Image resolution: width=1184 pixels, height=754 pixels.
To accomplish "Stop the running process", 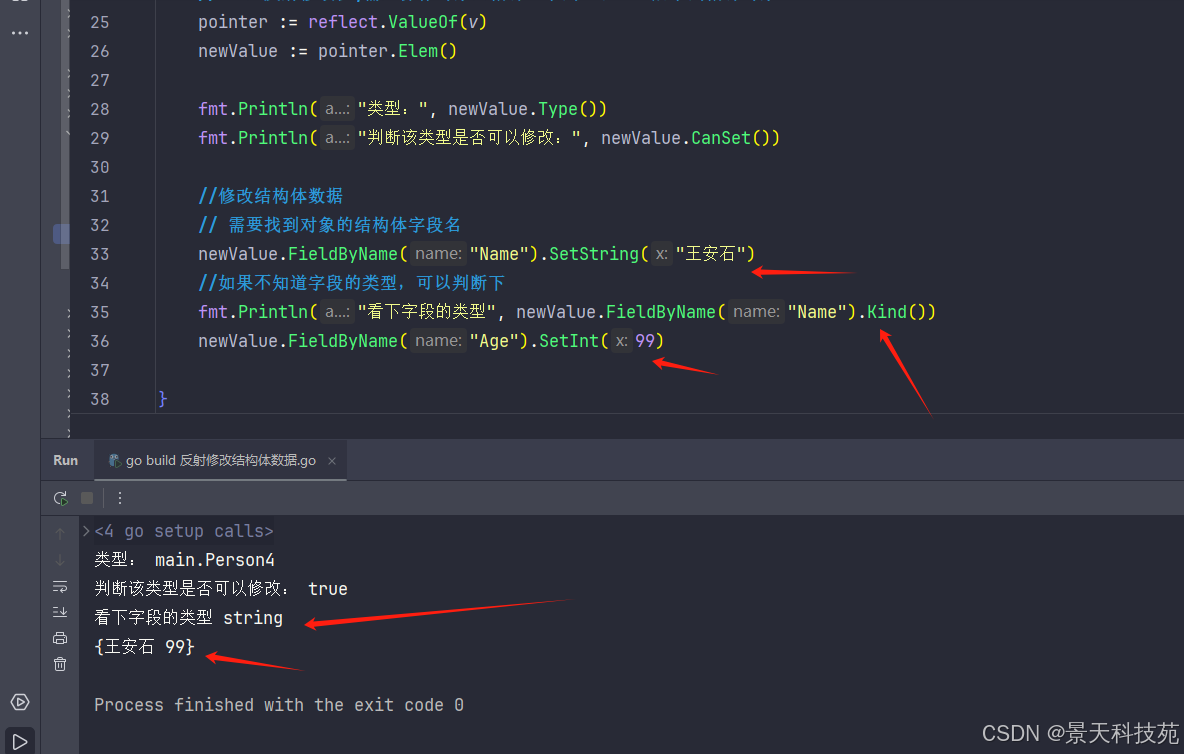I will click(87, 498).
